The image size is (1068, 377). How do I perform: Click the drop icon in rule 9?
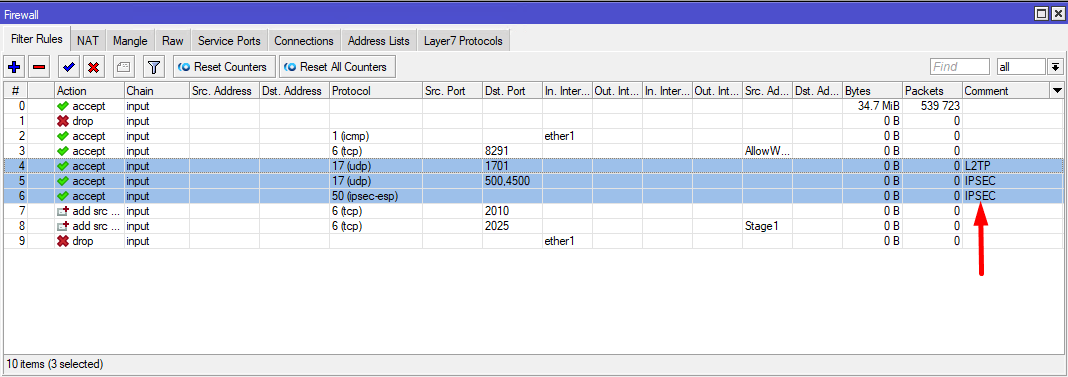(x=63, y=241)
